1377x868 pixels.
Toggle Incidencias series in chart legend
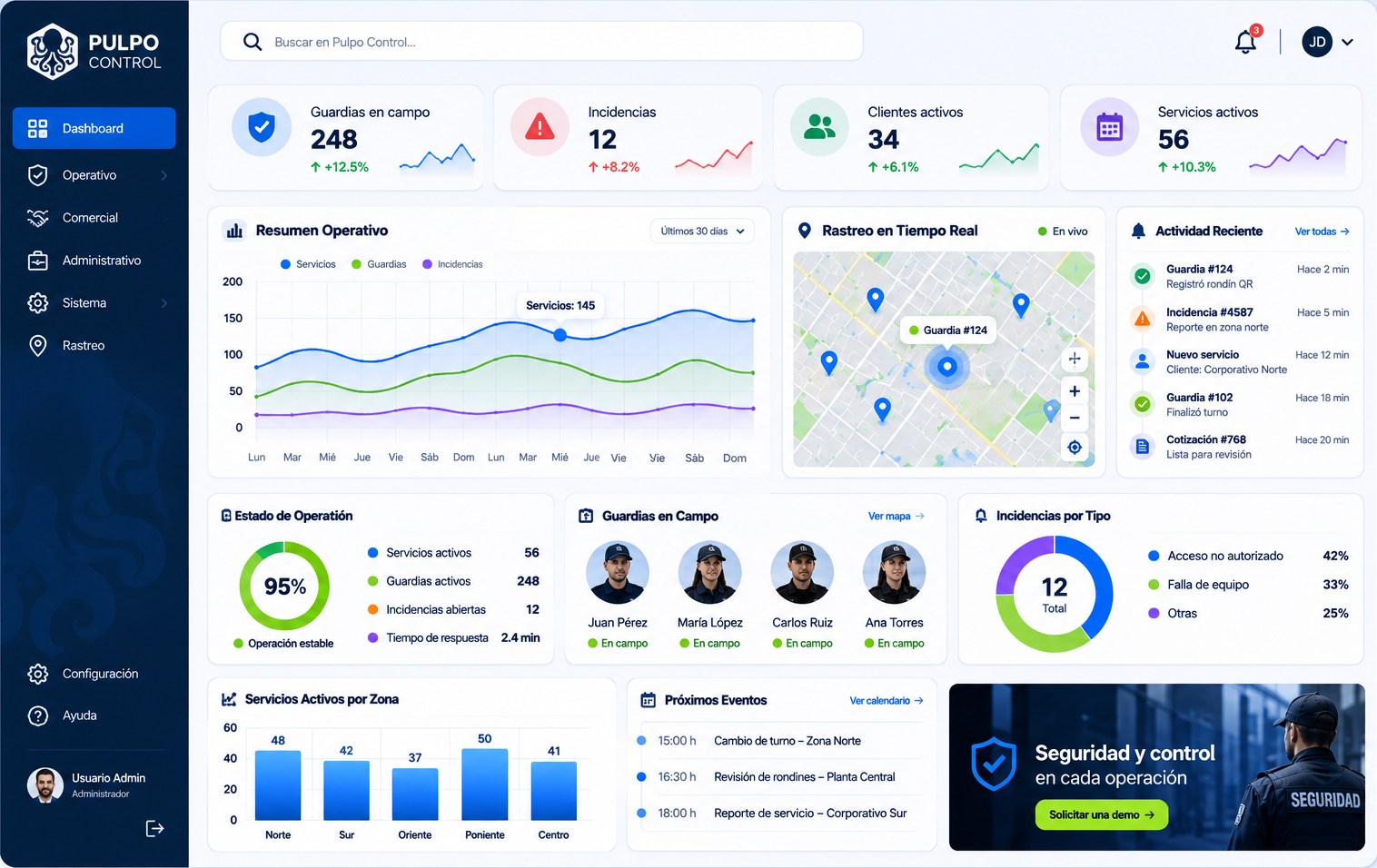tap(452, 264)
